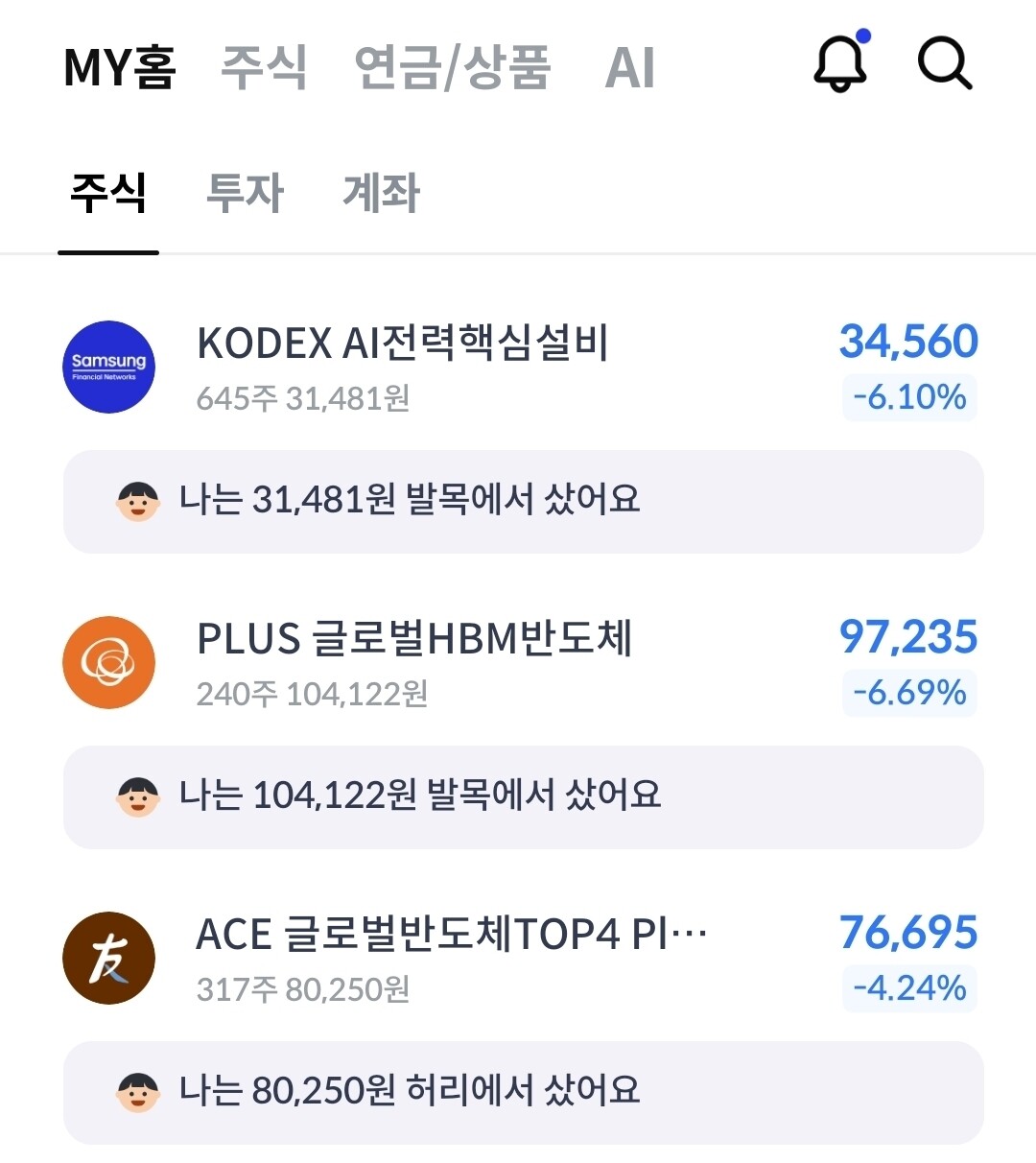Tap the -6.10% change badge

pyautogui.click(x=909, y=397)
